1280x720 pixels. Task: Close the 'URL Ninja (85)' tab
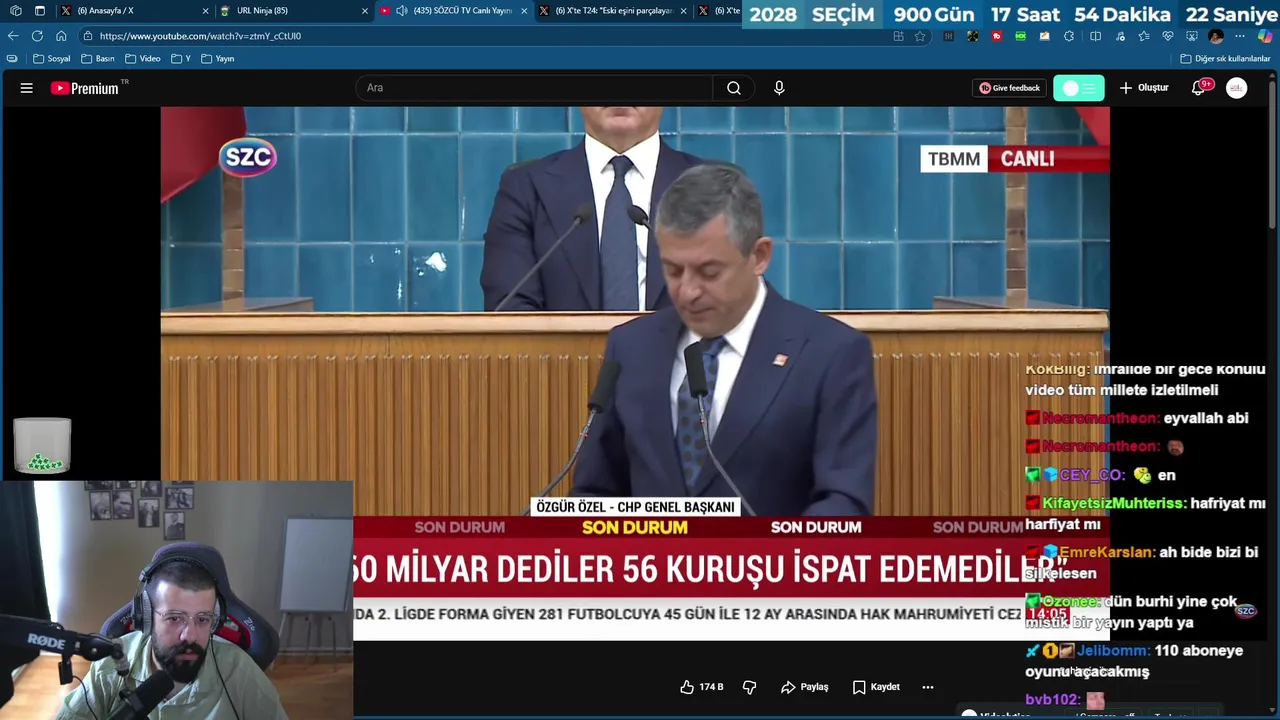coord(365,11)
